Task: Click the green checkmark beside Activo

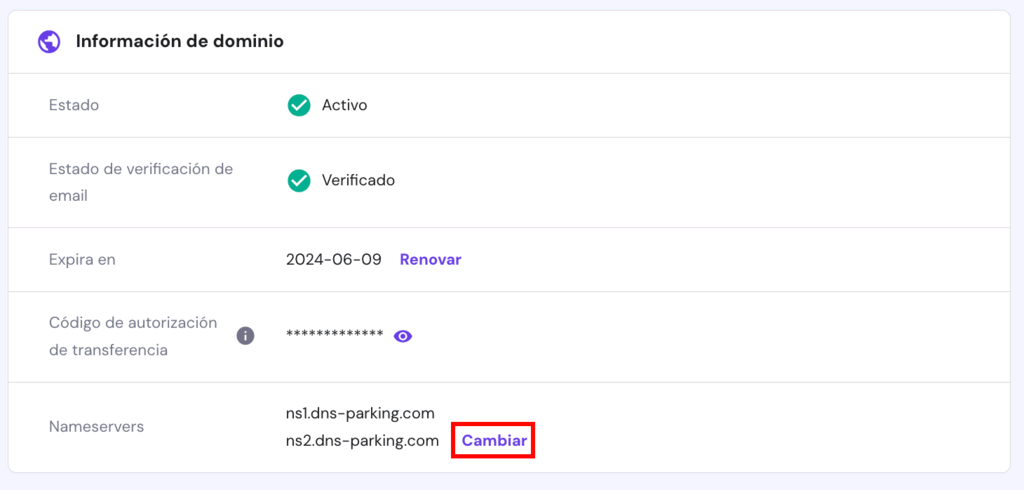Action: coord(298,105)
